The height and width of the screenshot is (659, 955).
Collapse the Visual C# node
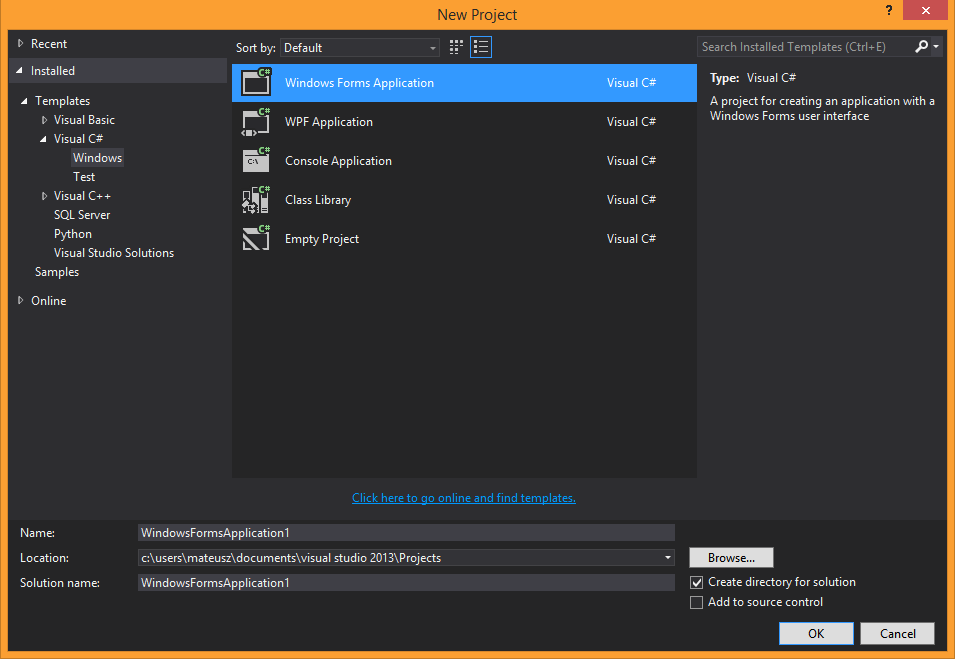[x=43, y=139]
